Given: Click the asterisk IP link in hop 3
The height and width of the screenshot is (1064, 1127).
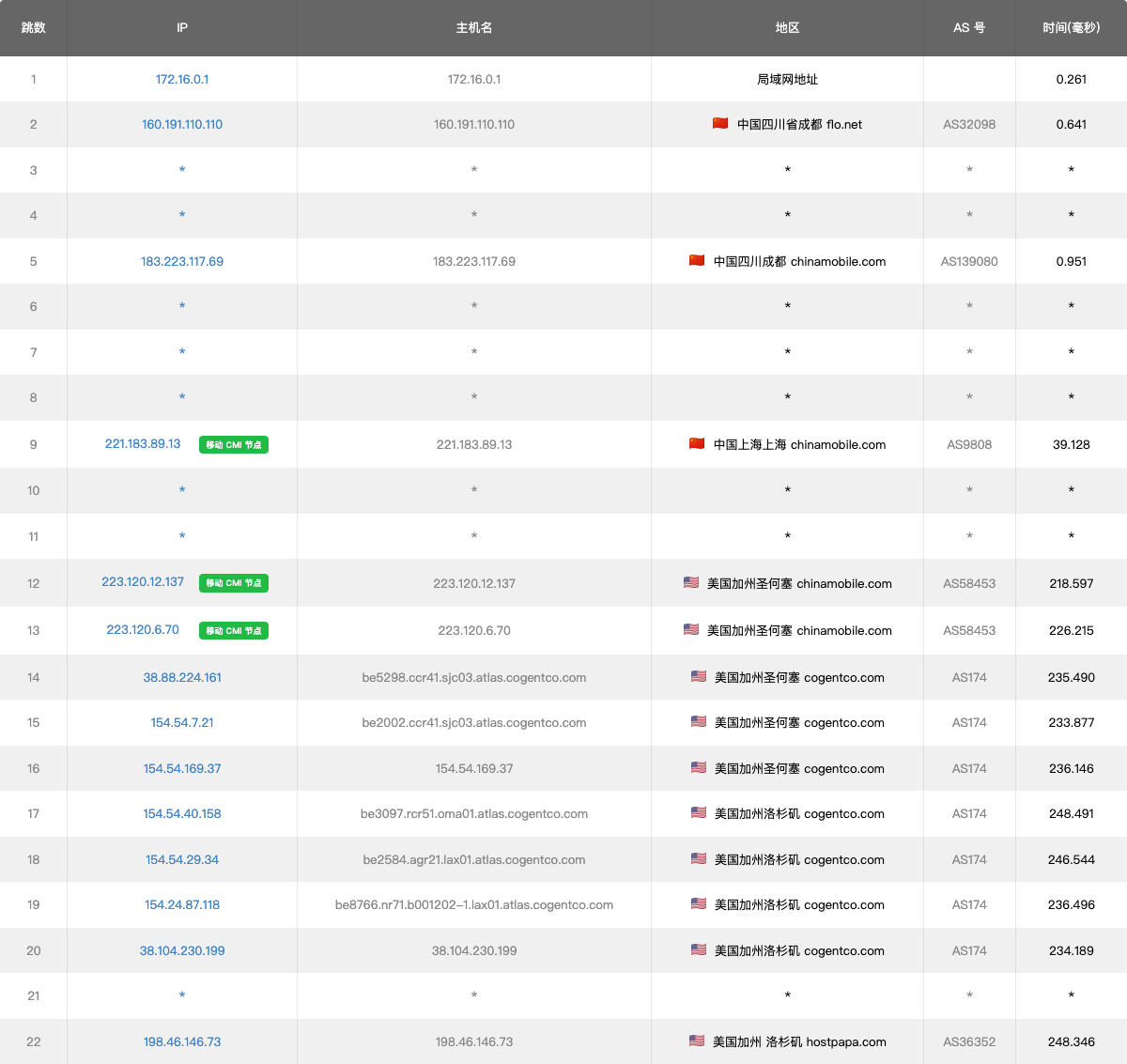Looking at the screenshot, I should point(182,170).
